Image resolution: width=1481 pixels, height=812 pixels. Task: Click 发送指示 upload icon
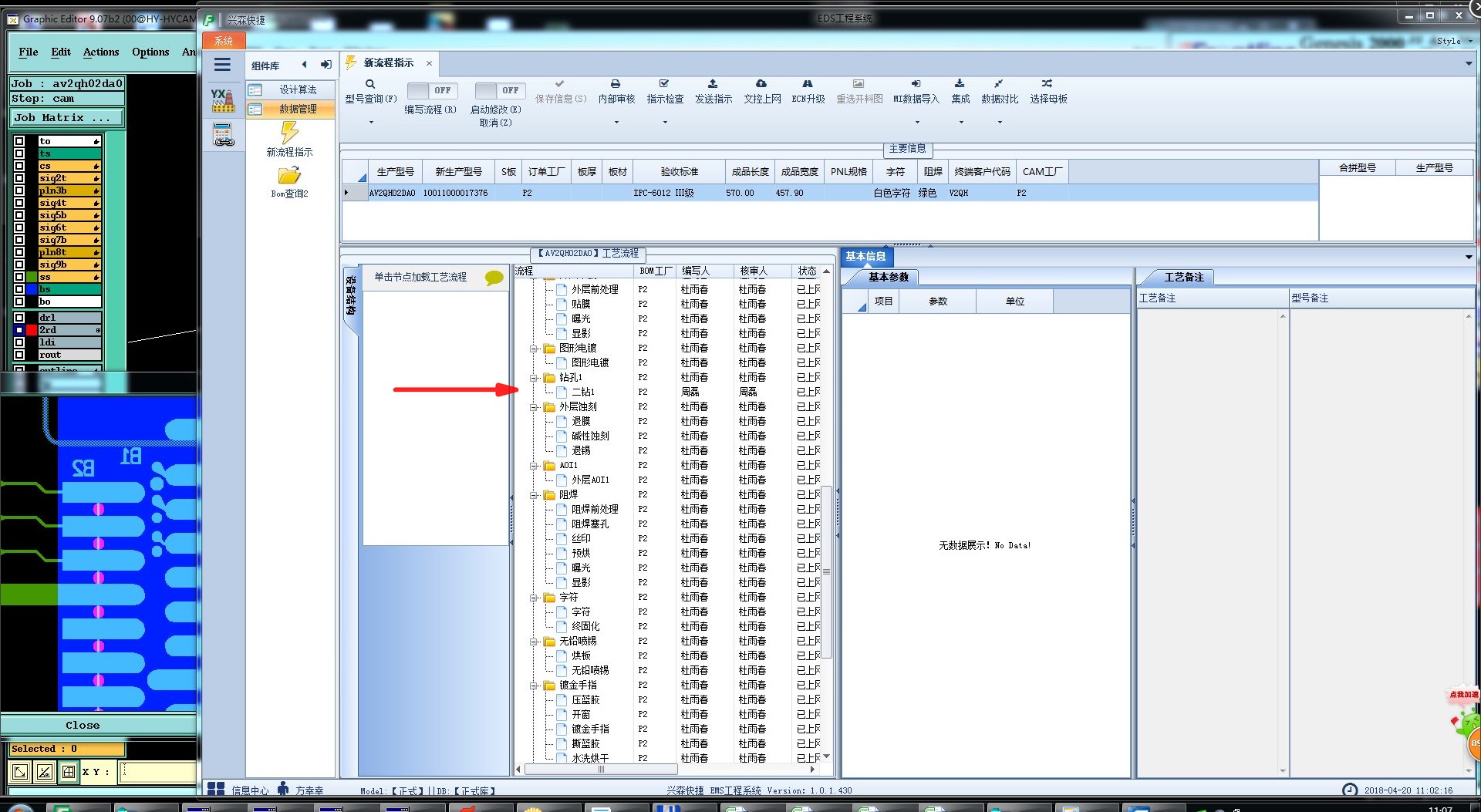click(x=713, y=83)
